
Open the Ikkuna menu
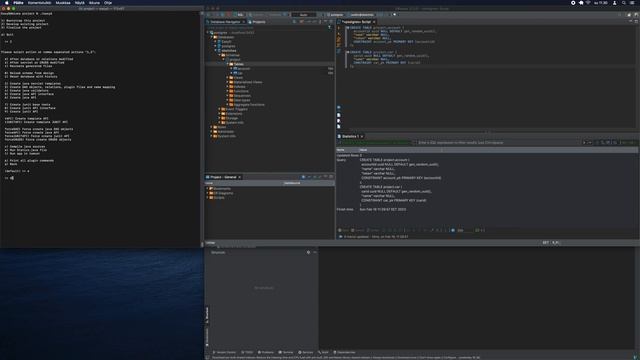[x=94, y=2]
